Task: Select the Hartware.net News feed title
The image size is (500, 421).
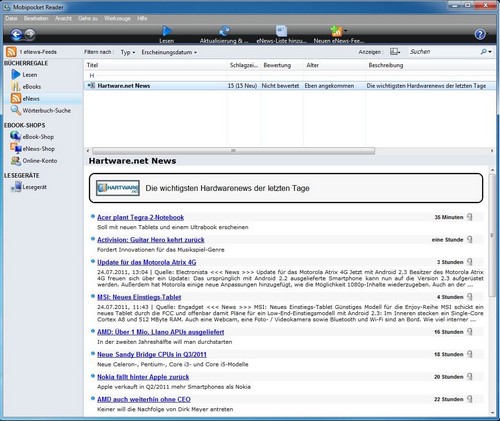Action: pos(124,86)
